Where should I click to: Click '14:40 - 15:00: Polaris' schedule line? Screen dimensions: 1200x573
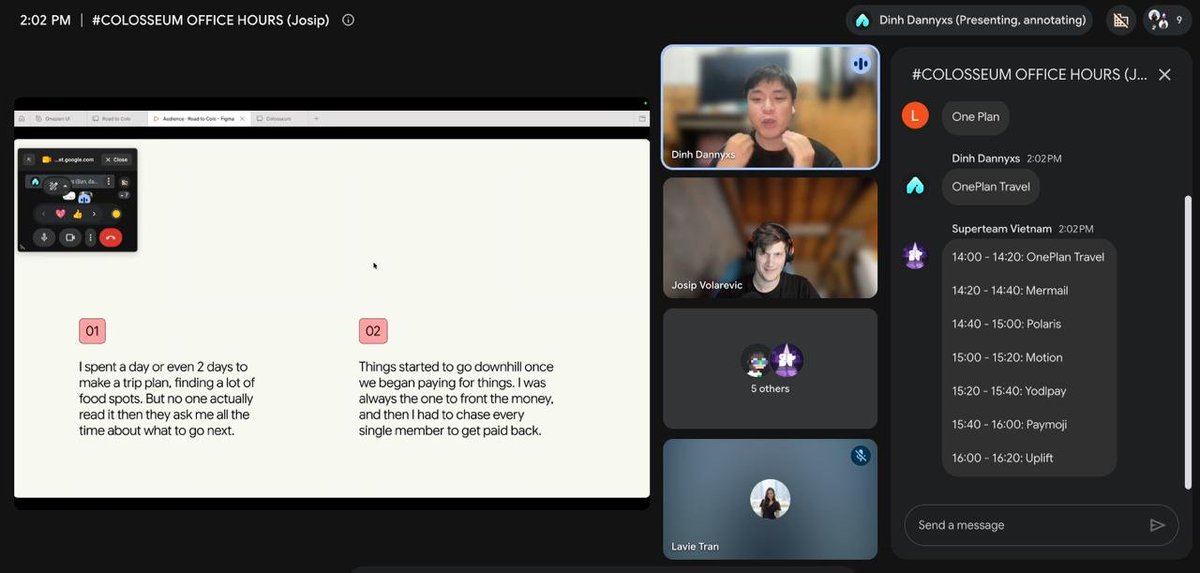[x=1006, y=324]
